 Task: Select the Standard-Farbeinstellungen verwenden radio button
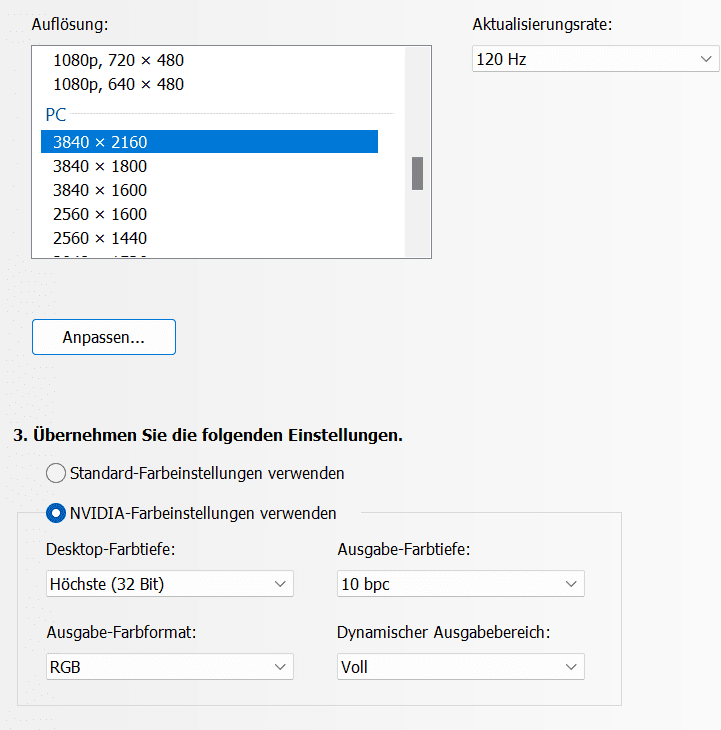tap(56, 472)
